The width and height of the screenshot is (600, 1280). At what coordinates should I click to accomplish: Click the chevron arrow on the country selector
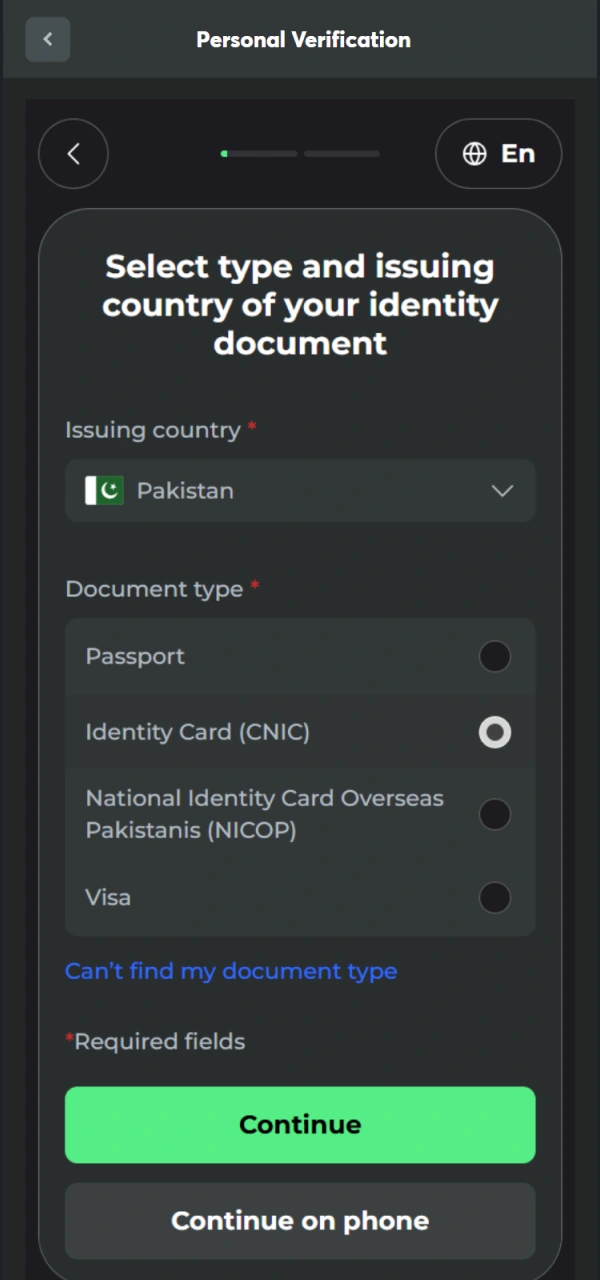(503, 491)
